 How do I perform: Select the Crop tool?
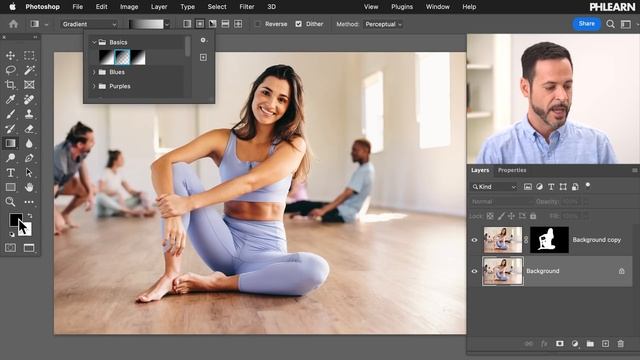(11, 84)
